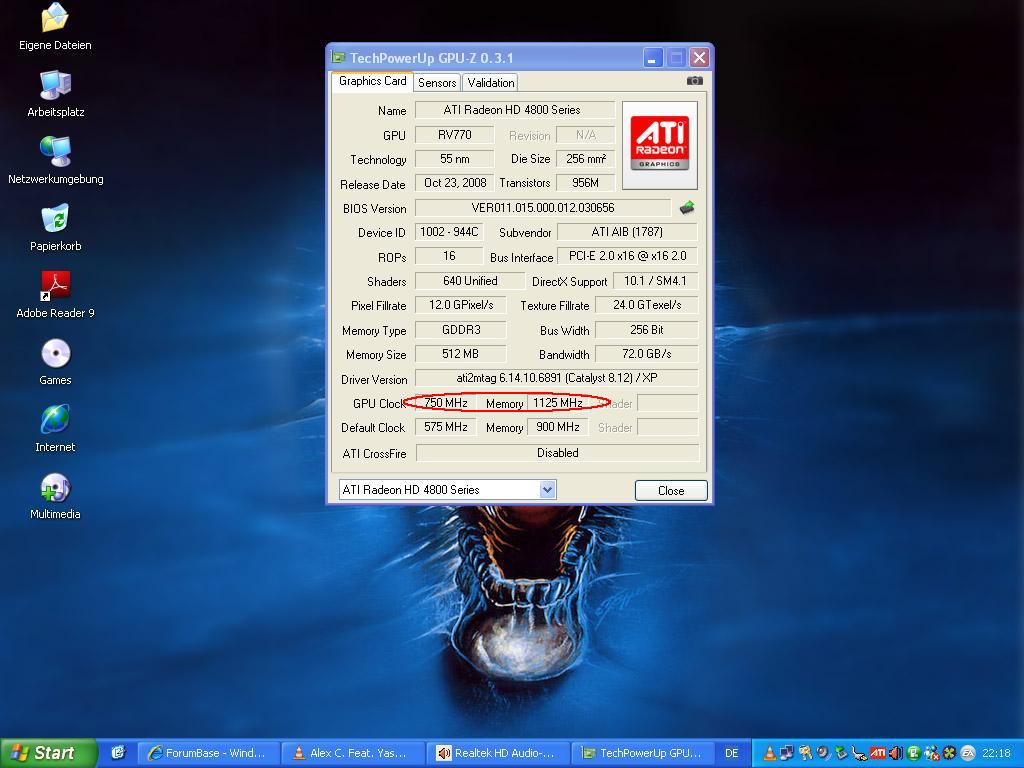Click the Texture Fillrate 24.0 GTexel/s field
Screen dimensions: 1024x768
pos(647,305)
